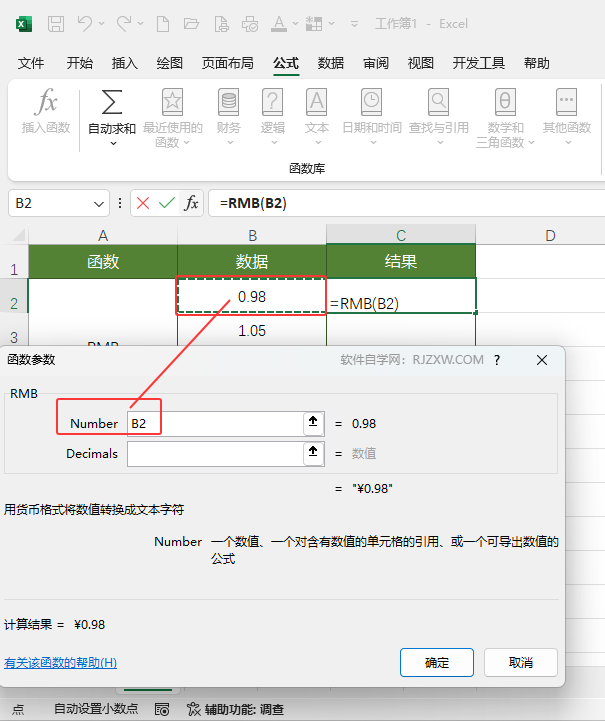Image resolution: width=605 pixels, height=721 pixels.
Task: Open the 查找与引用 functions library
Action: pos(439,117)
